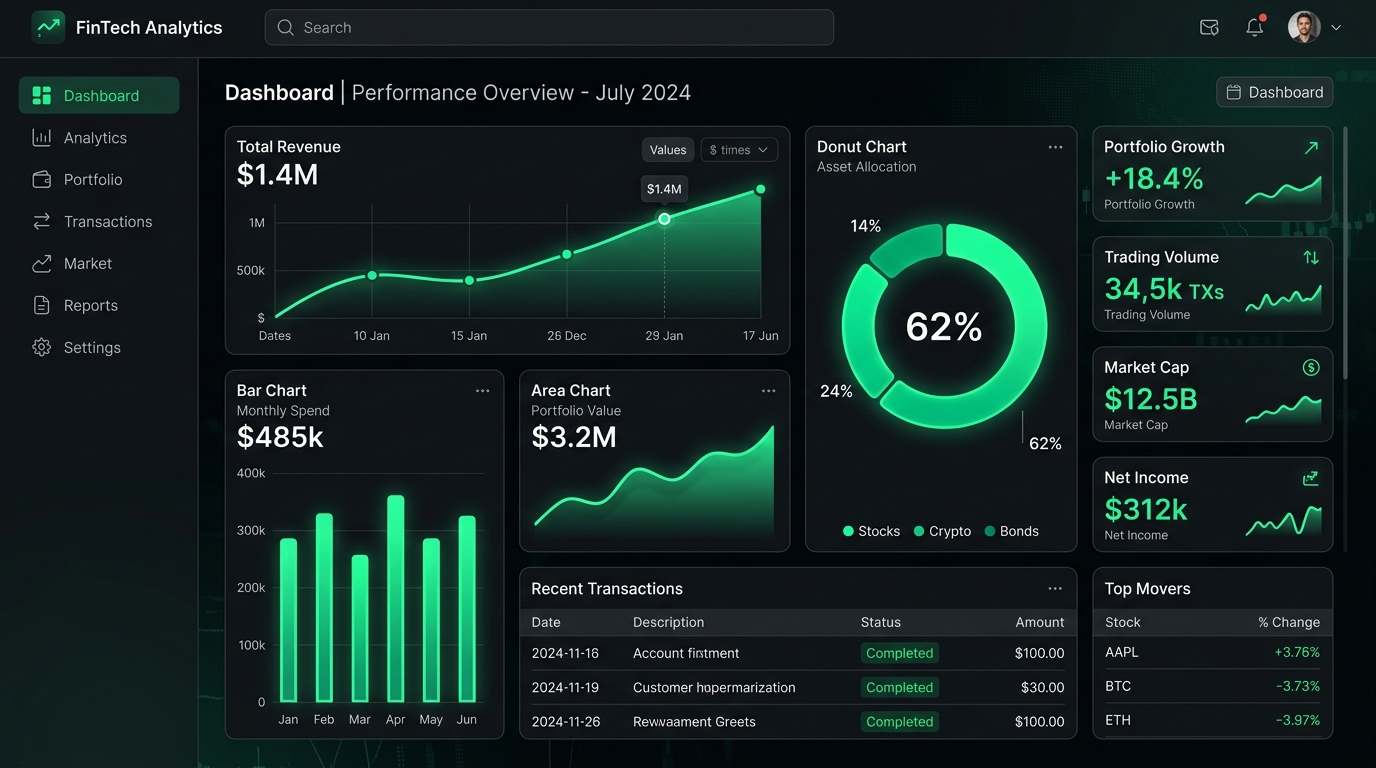Click the Portfolio Growth arrow icon

click(x=1311, y=148)
